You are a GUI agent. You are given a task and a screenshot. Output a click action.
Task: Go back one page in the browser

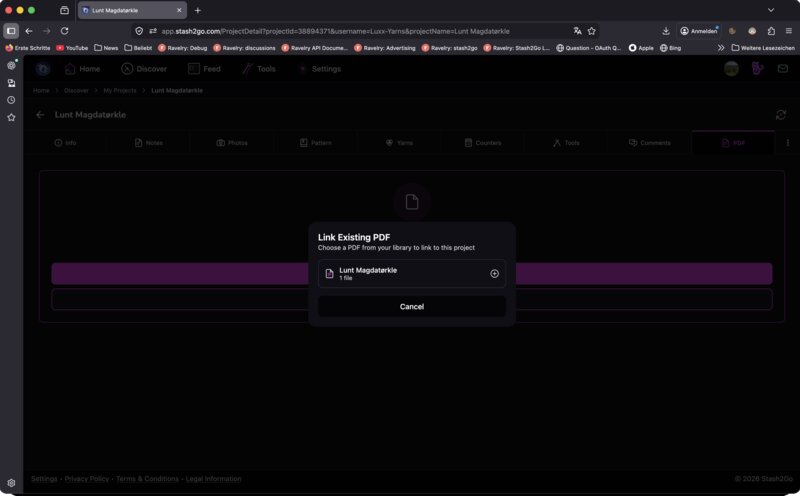(x=29, y=31)
